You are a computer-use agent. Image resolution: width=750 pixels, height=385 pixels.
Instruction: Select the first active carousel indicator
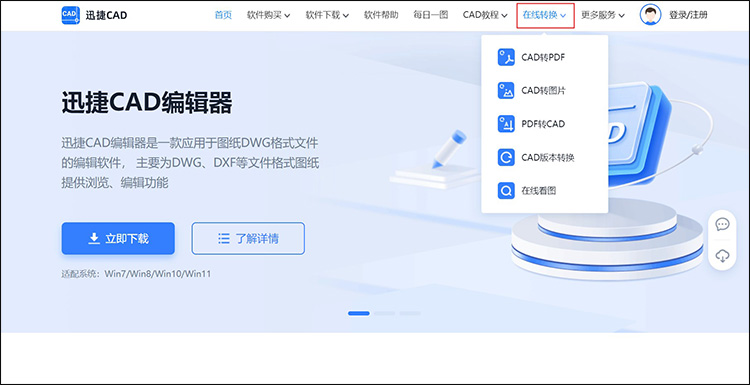click(x=359, y=313)
